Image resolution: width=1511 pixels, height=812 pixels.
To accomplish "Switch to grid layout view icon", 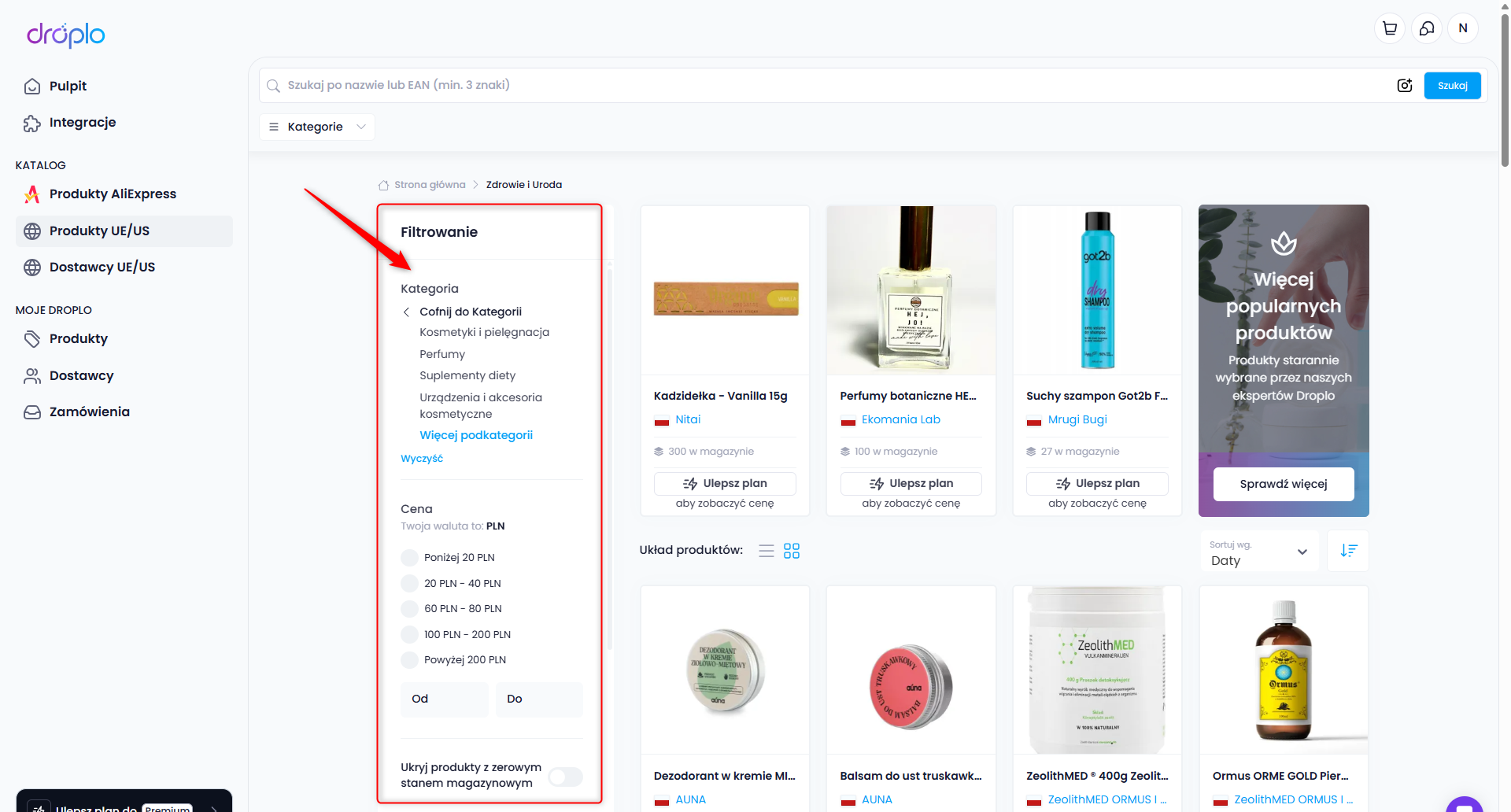I will 792,551.
